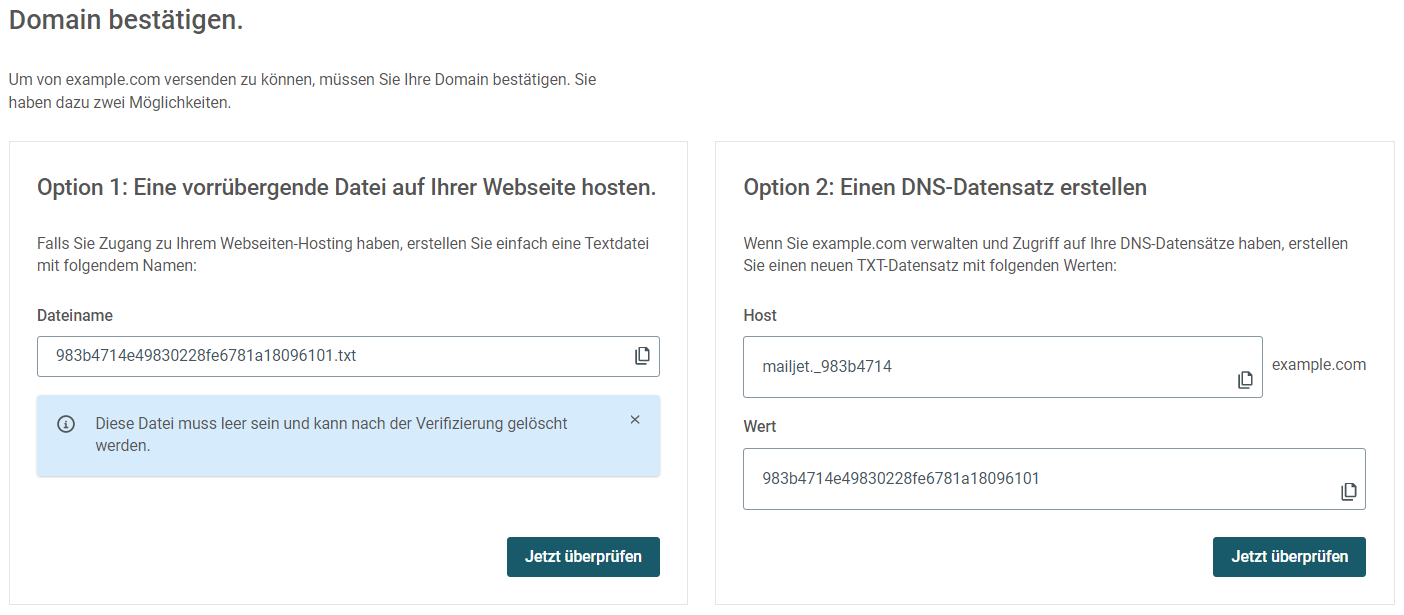This screenshot has width=1404, height=615.
Task: Copy the Host value with the copy icon
Action: 1245,380
